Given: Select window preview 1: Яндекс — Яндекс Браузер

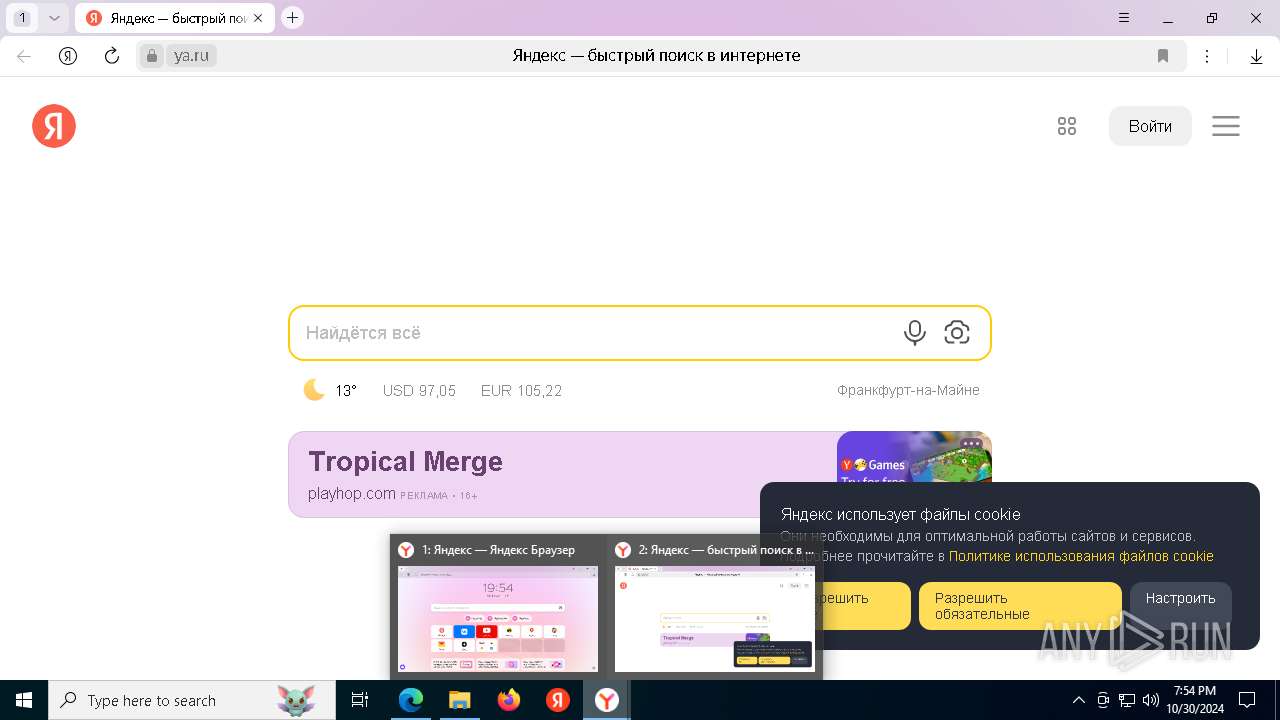Looking at the screenshot, I should click(498, 607).
